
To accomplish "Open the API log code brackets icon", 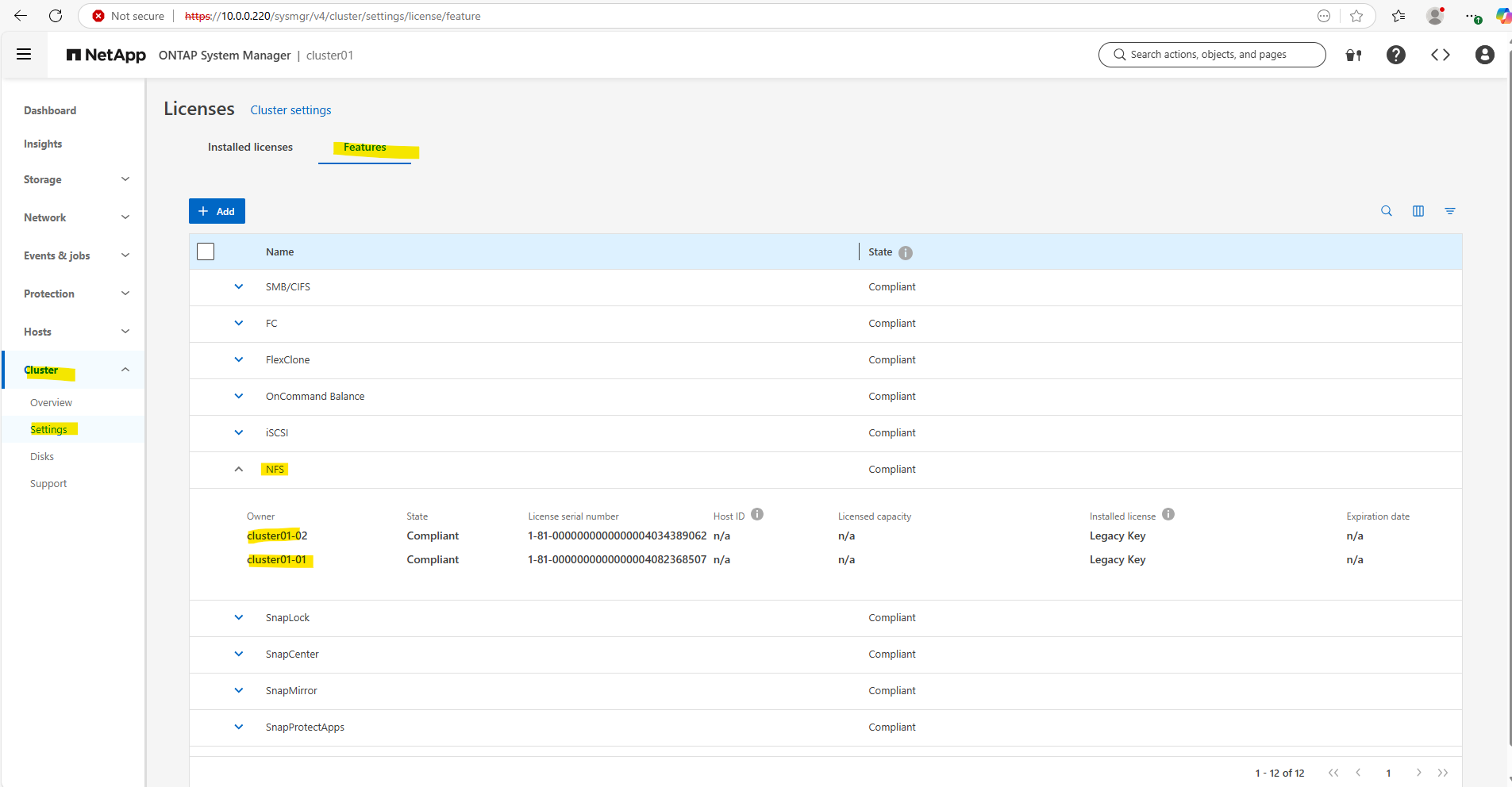I will [x=1441, y=55].
